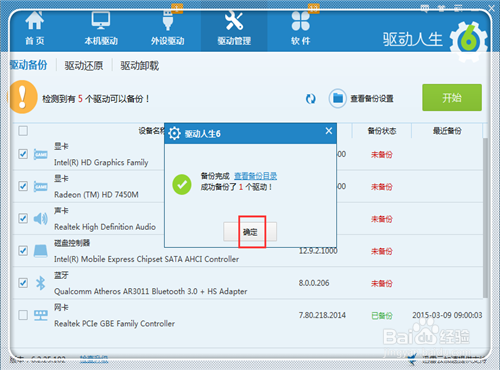The width and height of the screenshot is (500, 370).
Task: Click the blue refresh arrows icon
Action: (311, 99)
